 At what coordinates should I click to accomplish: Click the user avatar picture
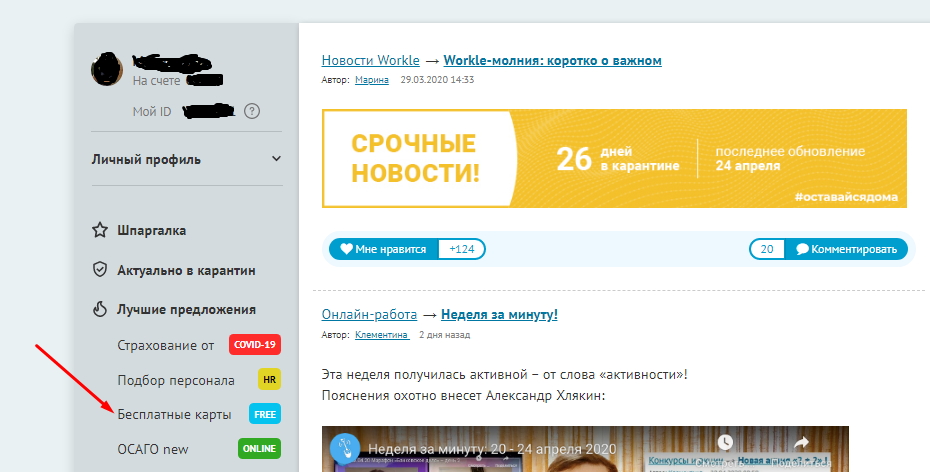107,69
